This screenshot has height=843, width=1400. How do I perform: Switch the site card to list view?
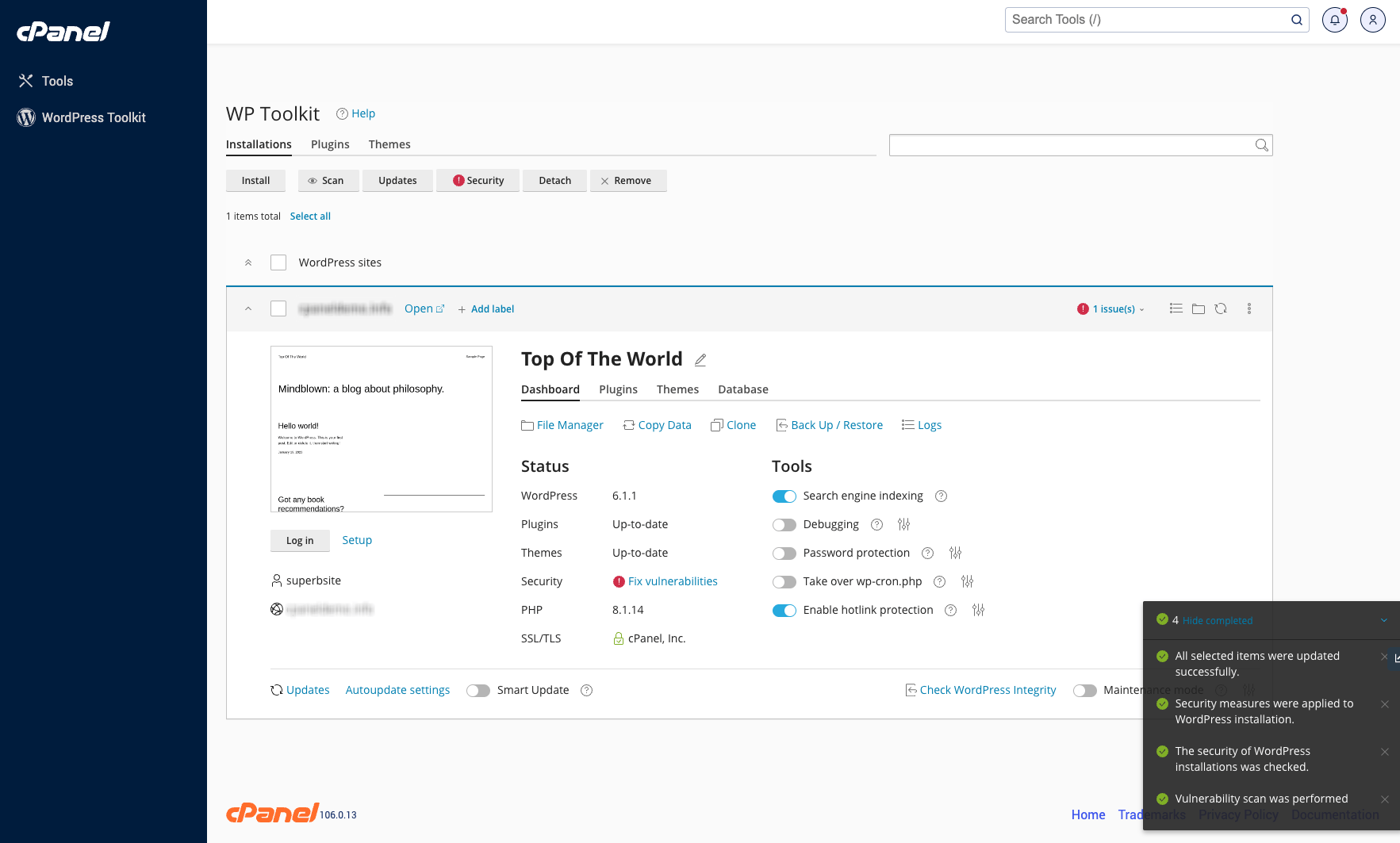1176,308
